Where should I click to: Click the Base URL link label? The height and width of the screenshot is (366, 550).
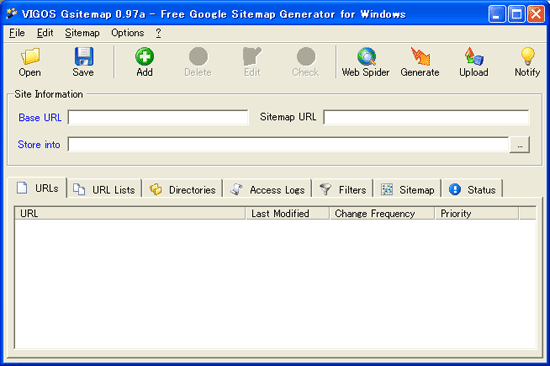[x=40, y=118]
